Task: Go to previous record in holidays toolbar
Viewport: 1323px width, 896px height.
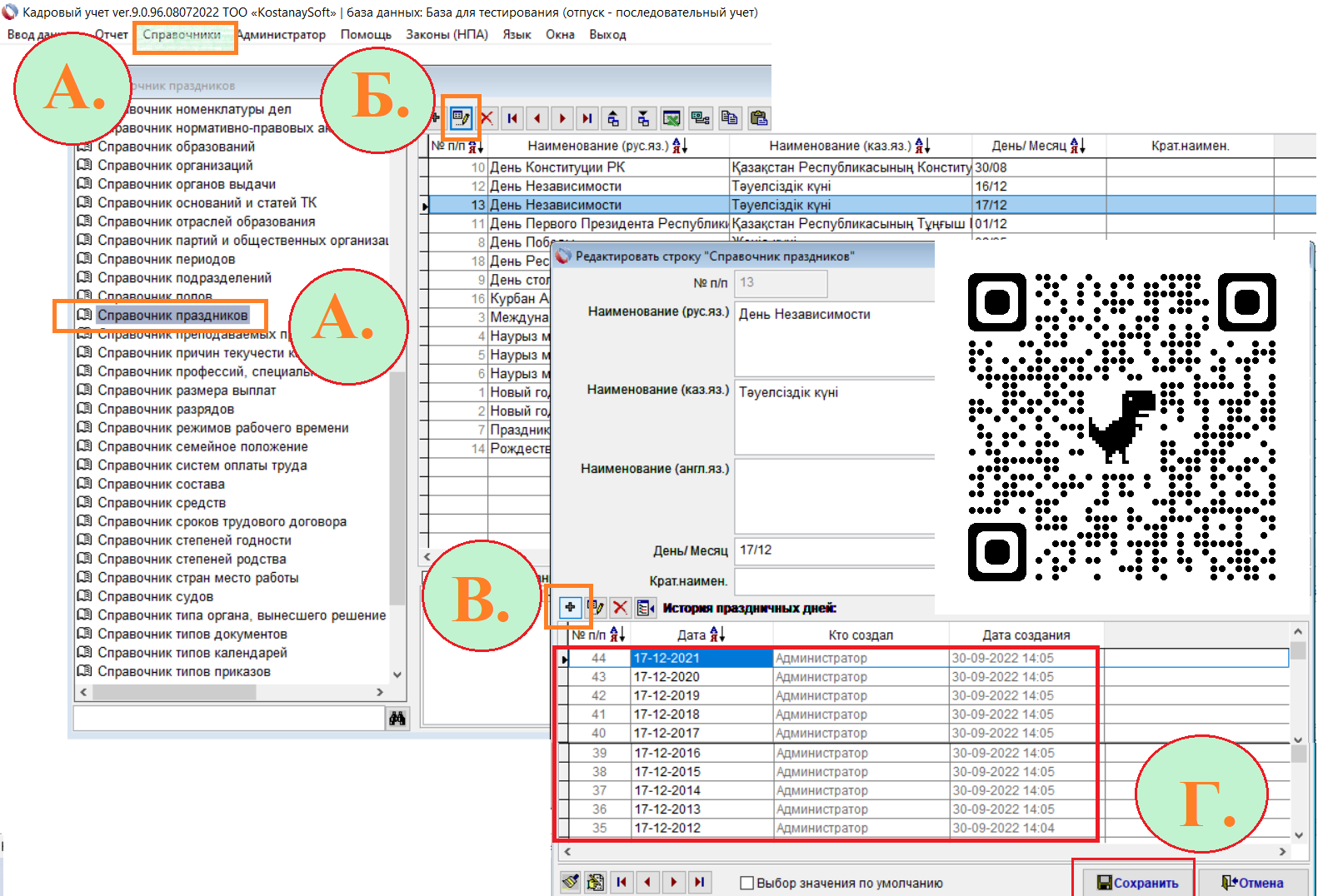Action: [x=537, y=118]
